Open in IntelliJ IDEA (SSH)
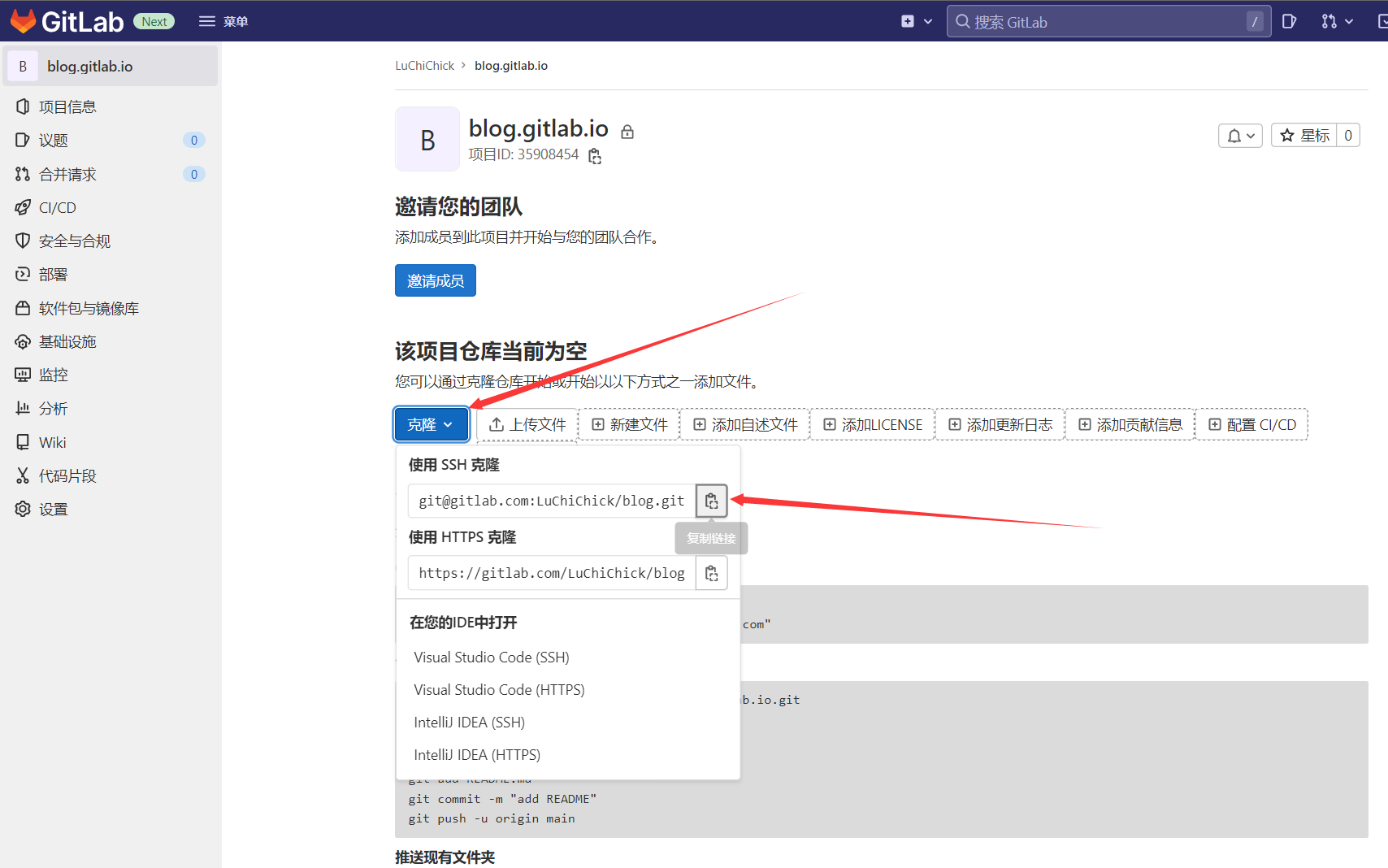Viewport: 1388px width, 868px height. [x=568, y=722]
